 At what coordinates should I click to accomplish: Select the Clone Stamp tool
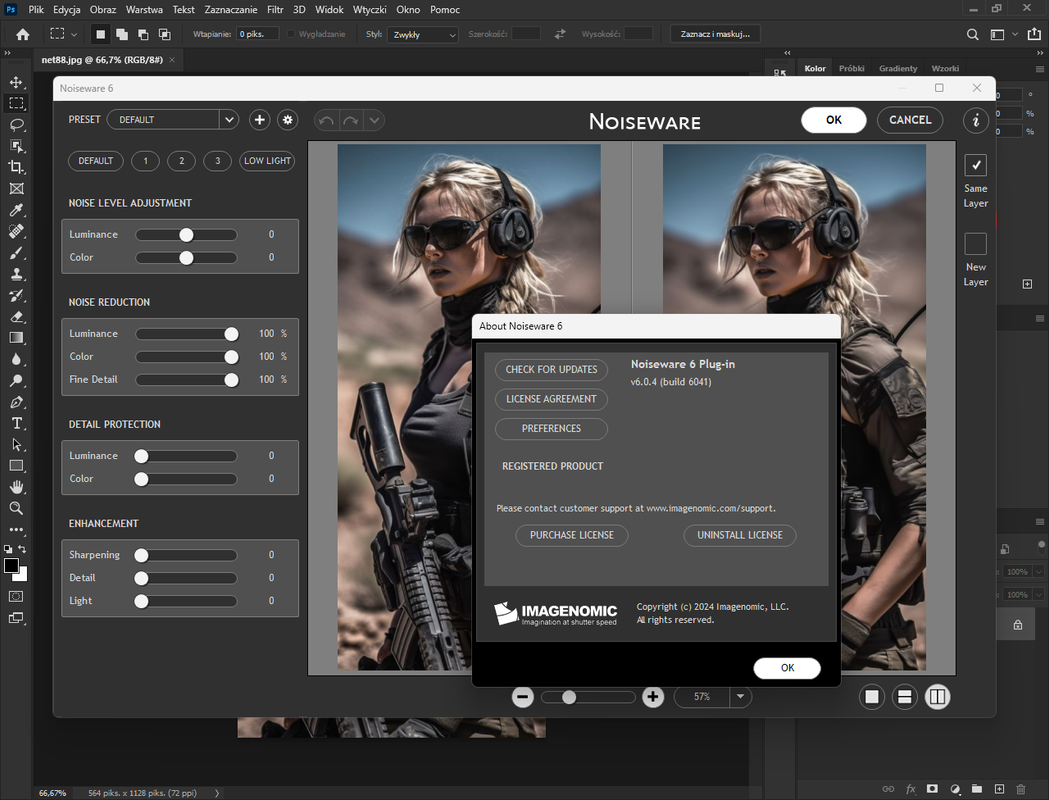pos(16,274)
